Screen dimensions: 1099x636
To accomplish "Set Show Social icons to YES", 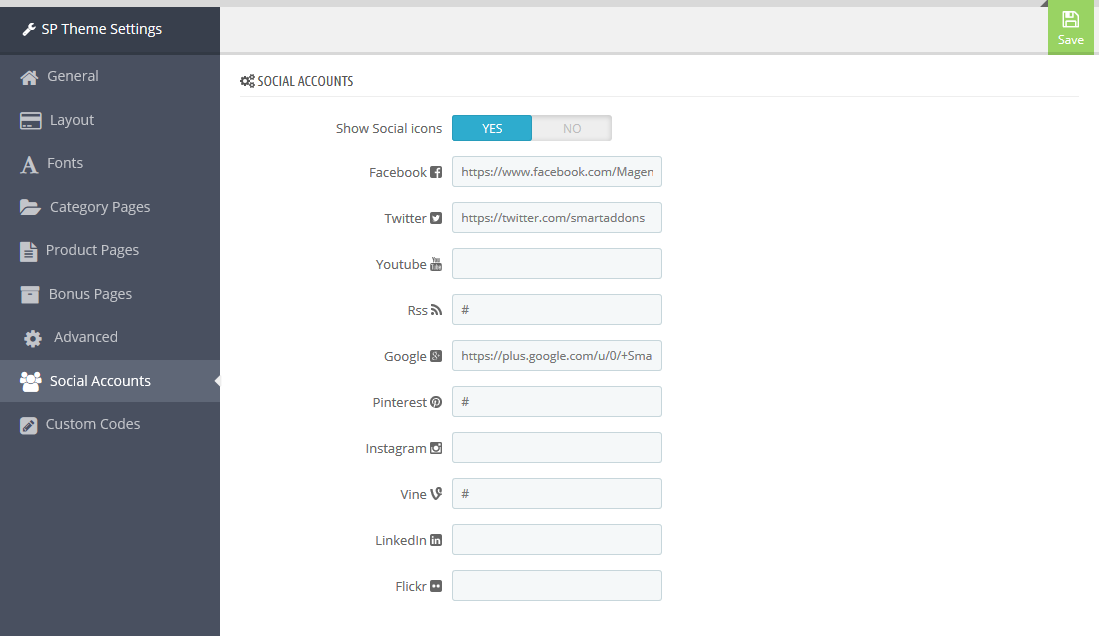I will pos(492,128).
